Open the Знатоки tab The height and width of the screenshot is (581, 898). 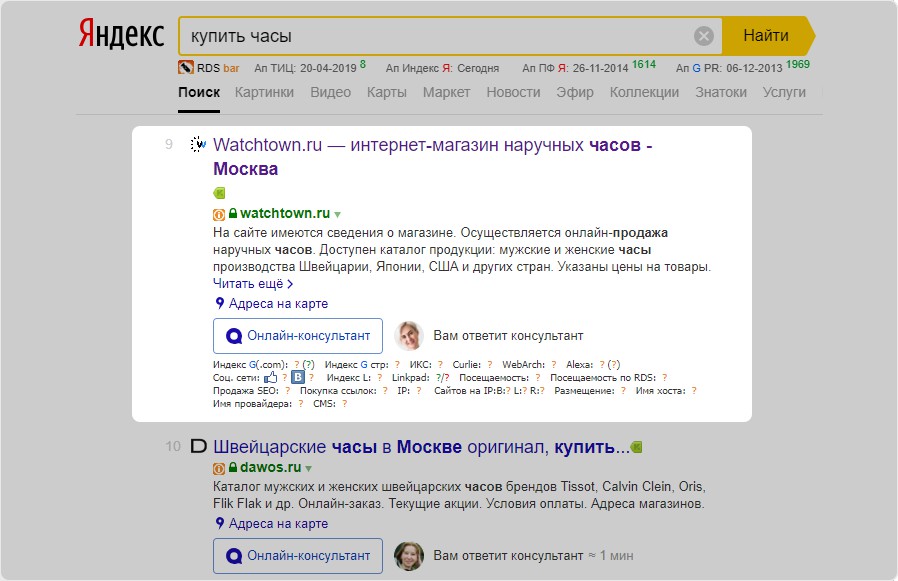pyautogui.click(x=721, y=92)
